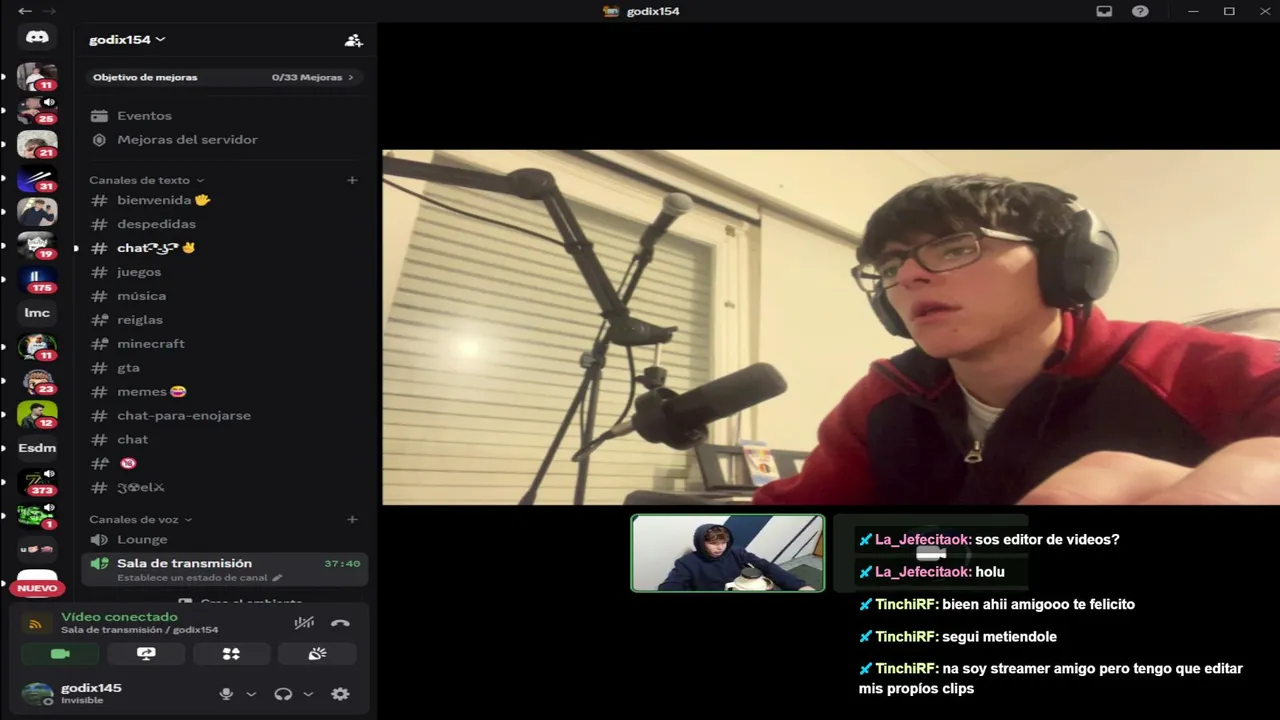Focus the main webcam video

pyautogui.click(x=830, y=327)
